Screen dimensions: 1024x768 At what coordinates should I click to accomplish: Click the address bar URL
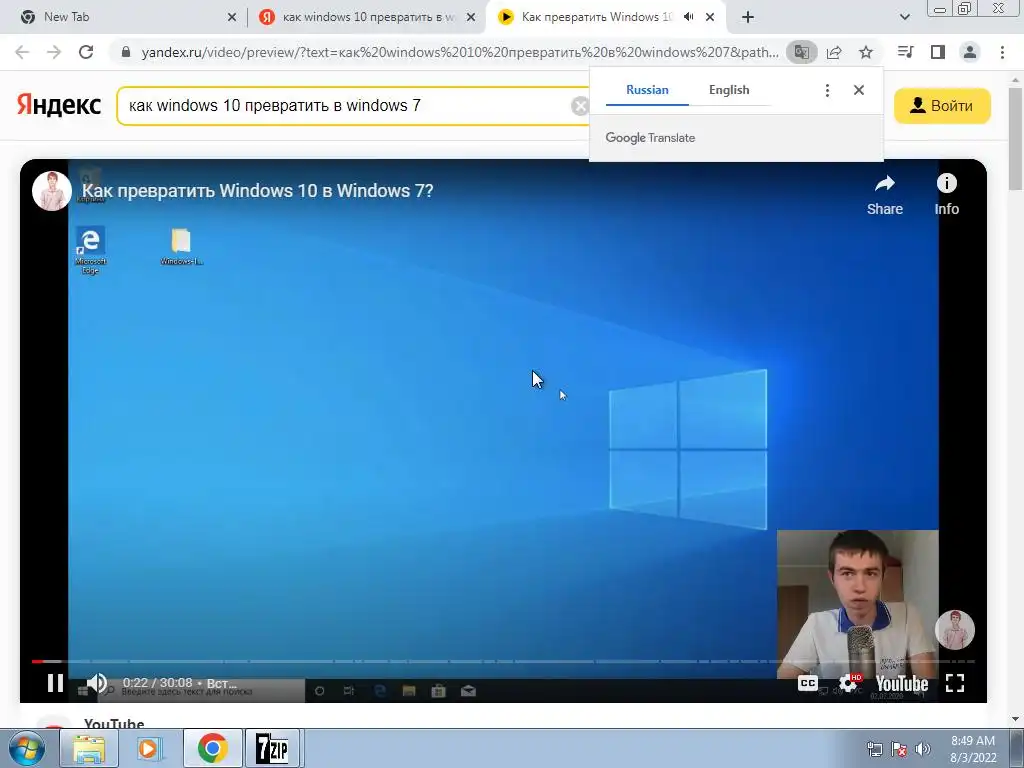coord(460,52)
